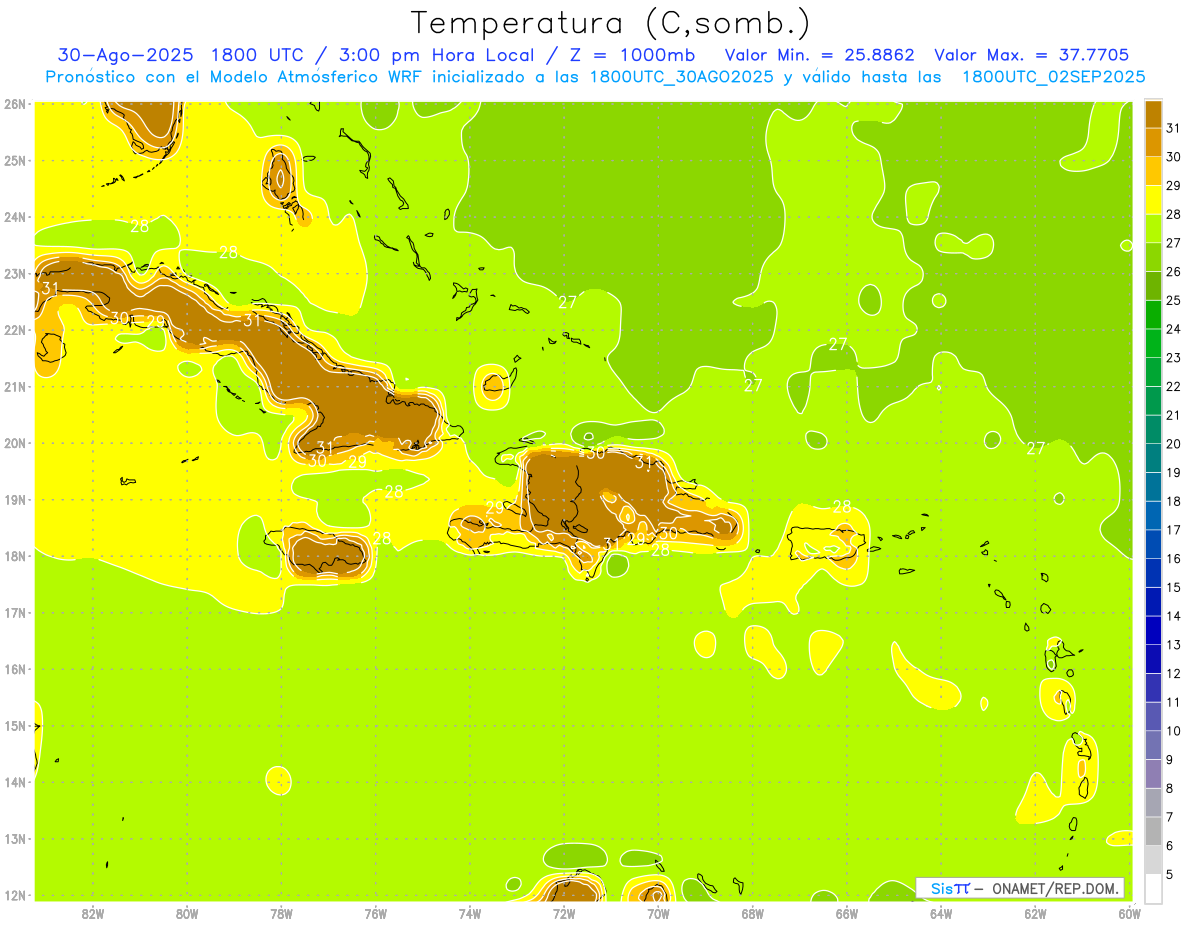Click the 16N latitude axis label
This screenshot has width=1200, height=927.
point(15,669)
